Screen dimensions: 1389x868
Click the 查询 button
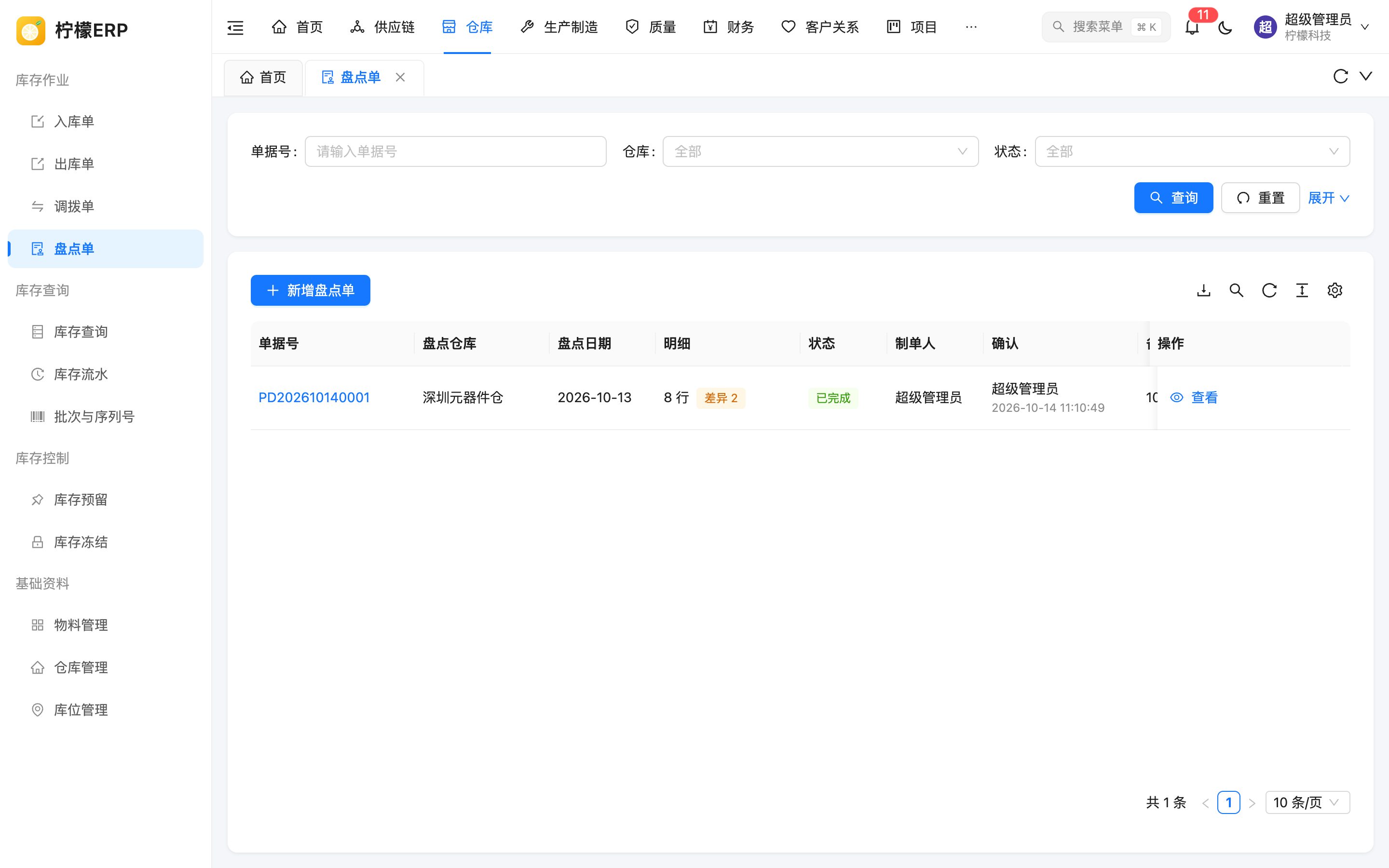click(1173, 198)
